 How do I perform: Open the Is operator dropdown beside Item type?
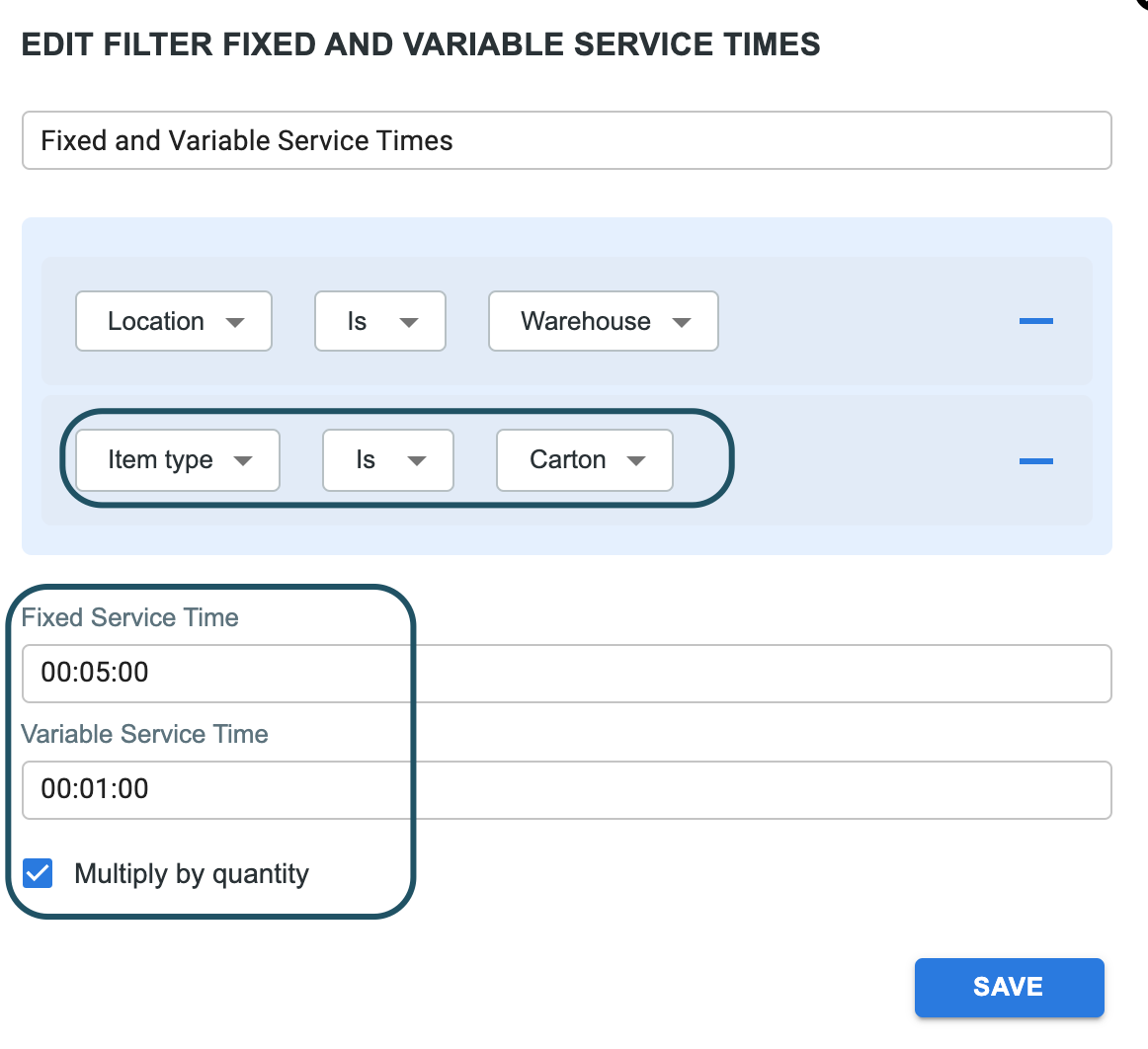388,460
